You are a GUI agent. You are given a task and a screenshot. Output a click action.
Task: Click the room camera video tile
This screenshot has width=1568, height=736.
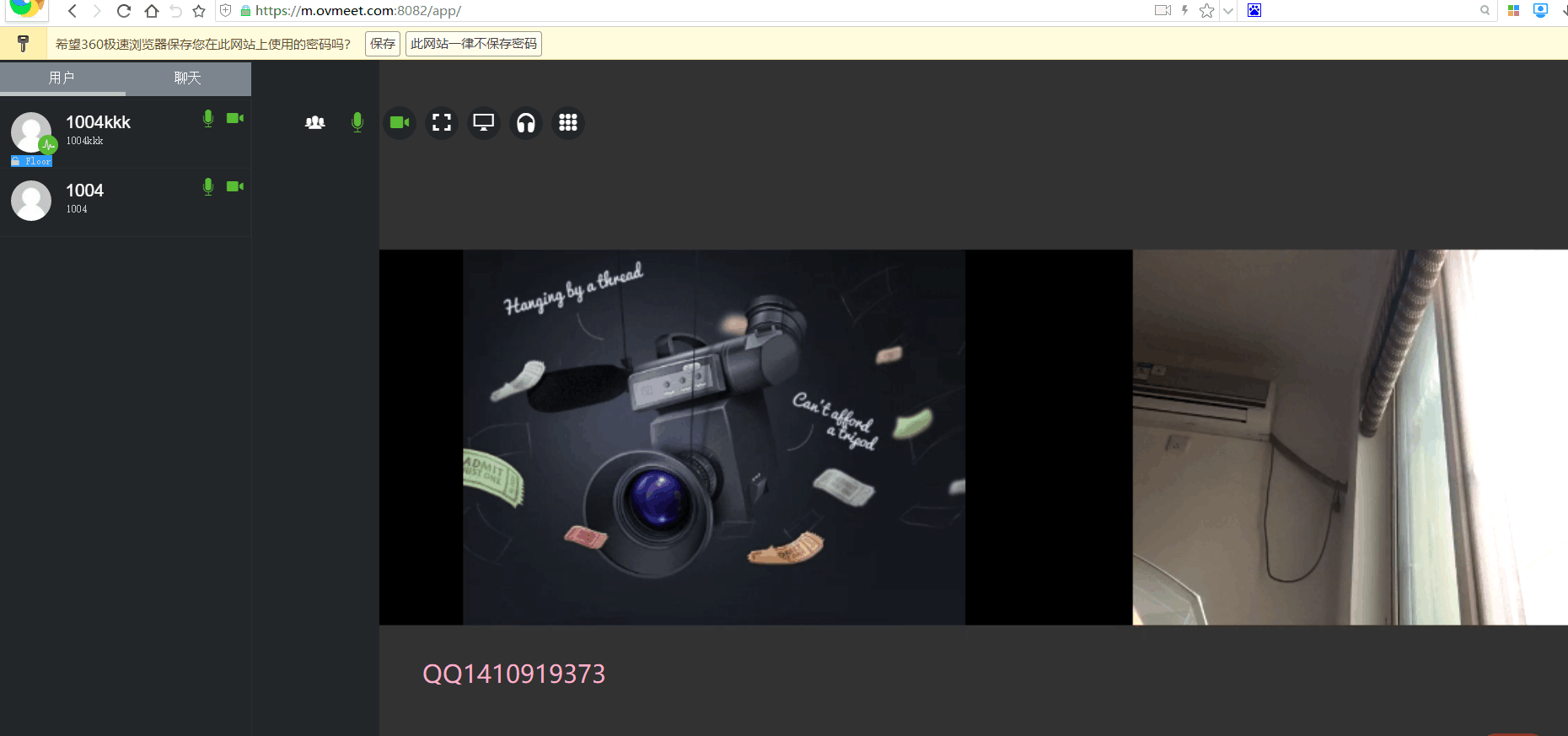tap(1350, 438)
